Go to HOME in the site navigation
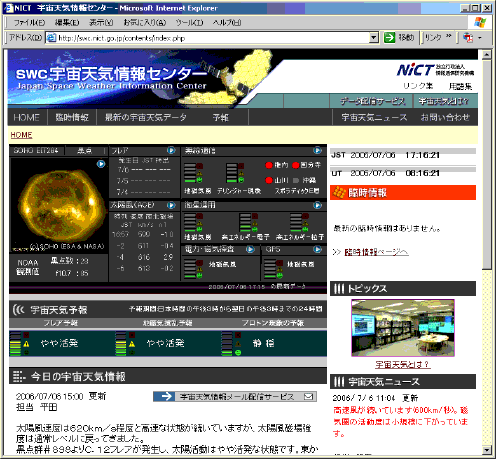Screen dimensions: 497x459 tap(27, 117)
